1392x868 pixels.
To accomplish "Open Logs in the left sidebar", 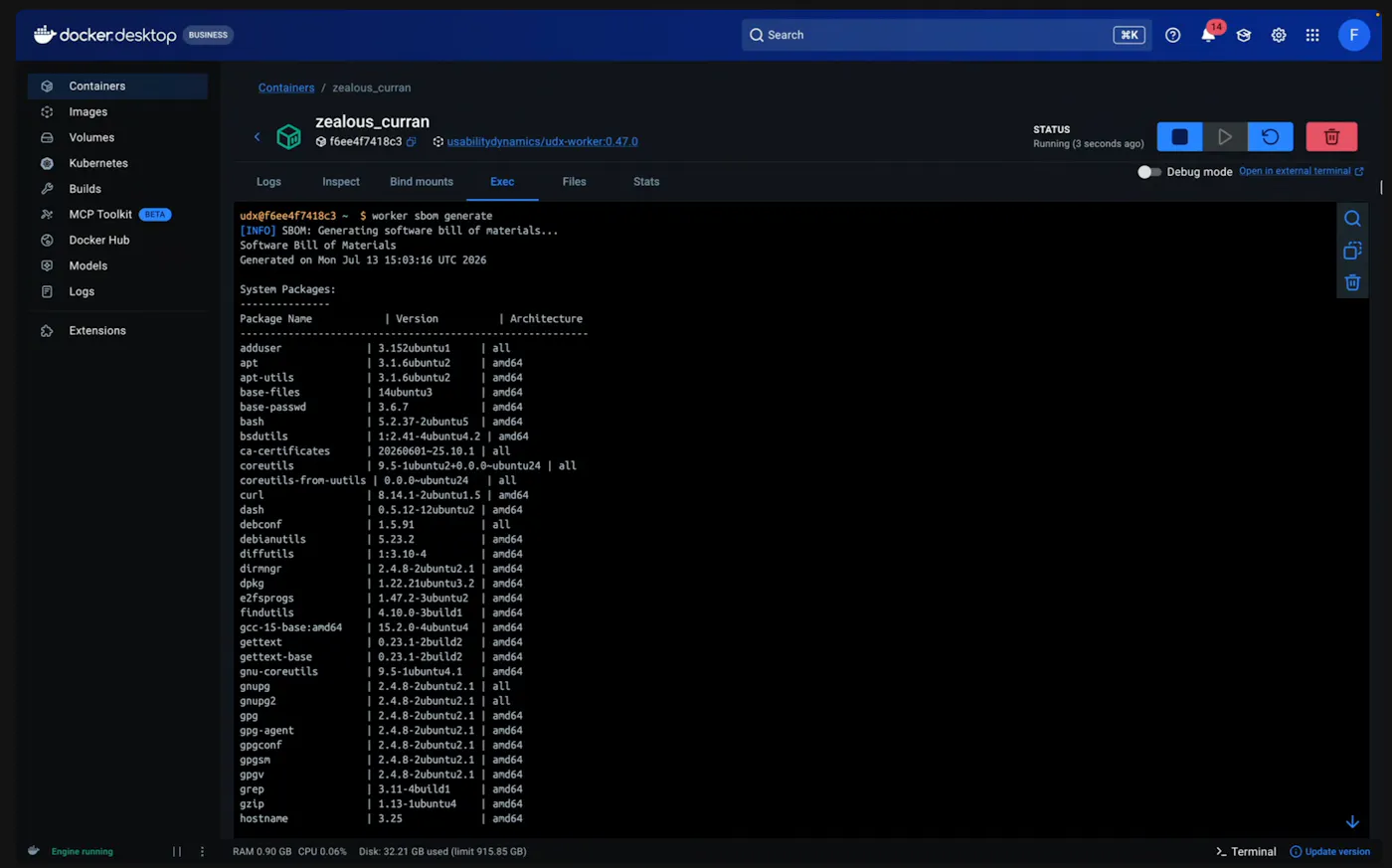I will pyautogui.click(x=117, y=291).
